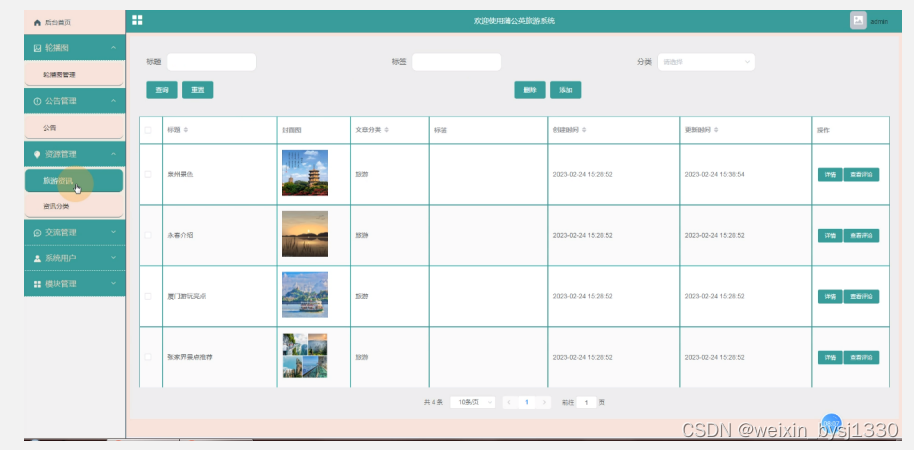
Task: Collapse the 轮播图 menu with its chevron
Action: coord(113,48)
